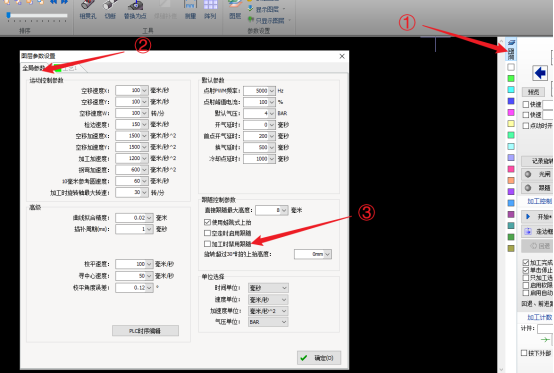
Task: Enable the 只加工选 checkbox
Action: pyautogui.click(x=526, y=278)
